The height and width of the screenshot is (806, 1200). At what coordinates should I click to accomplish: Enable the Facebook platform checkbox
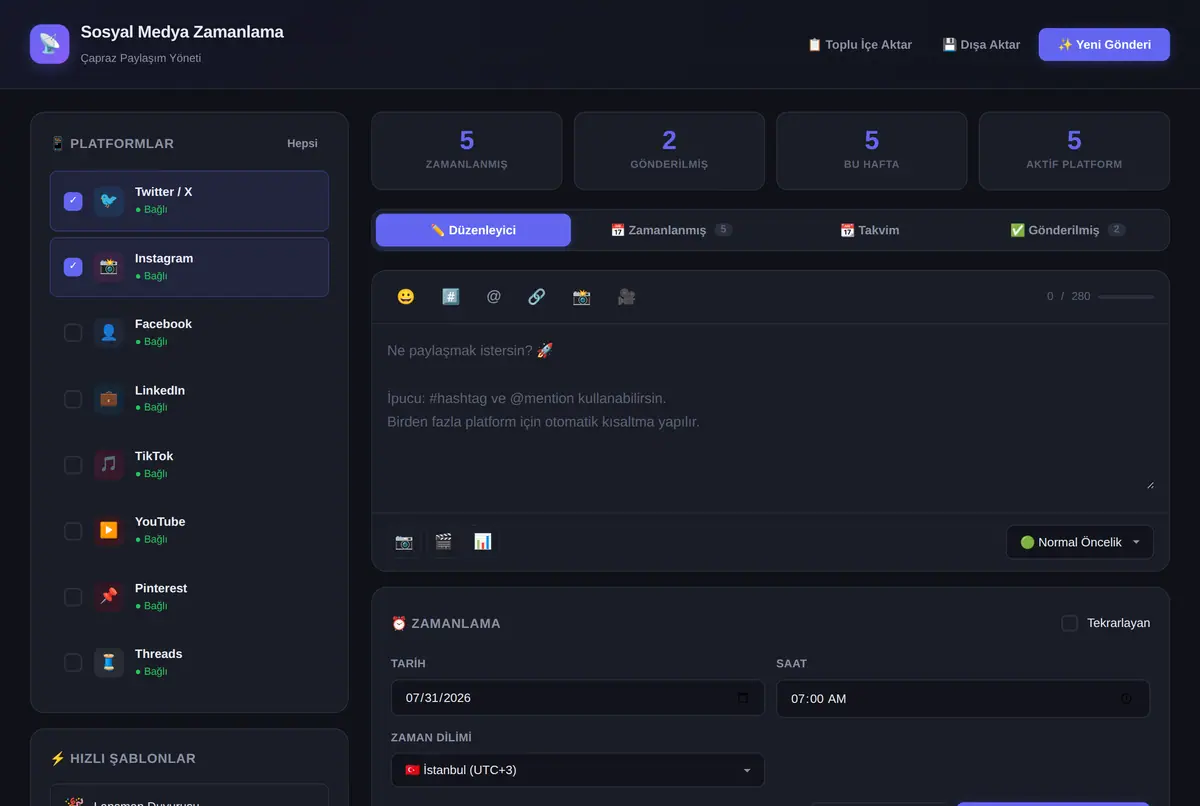73,333
